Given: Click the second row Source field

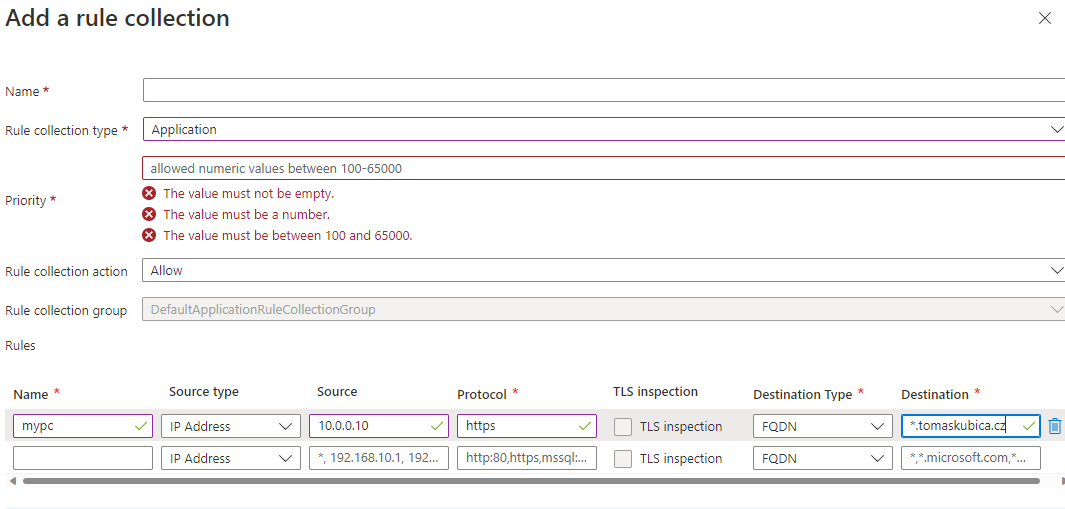Looking at the screenshot, I should click(x=378, y=458).
